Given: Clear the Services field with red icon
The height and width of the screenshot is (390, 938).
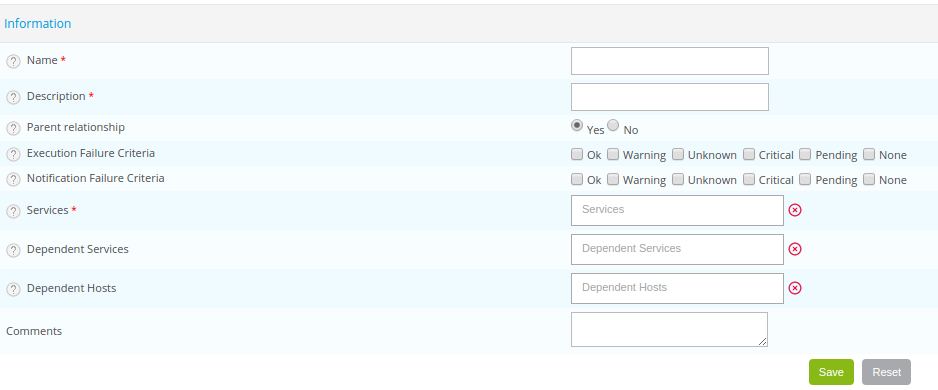Looking at the screenshot, I should click(794, 210).
